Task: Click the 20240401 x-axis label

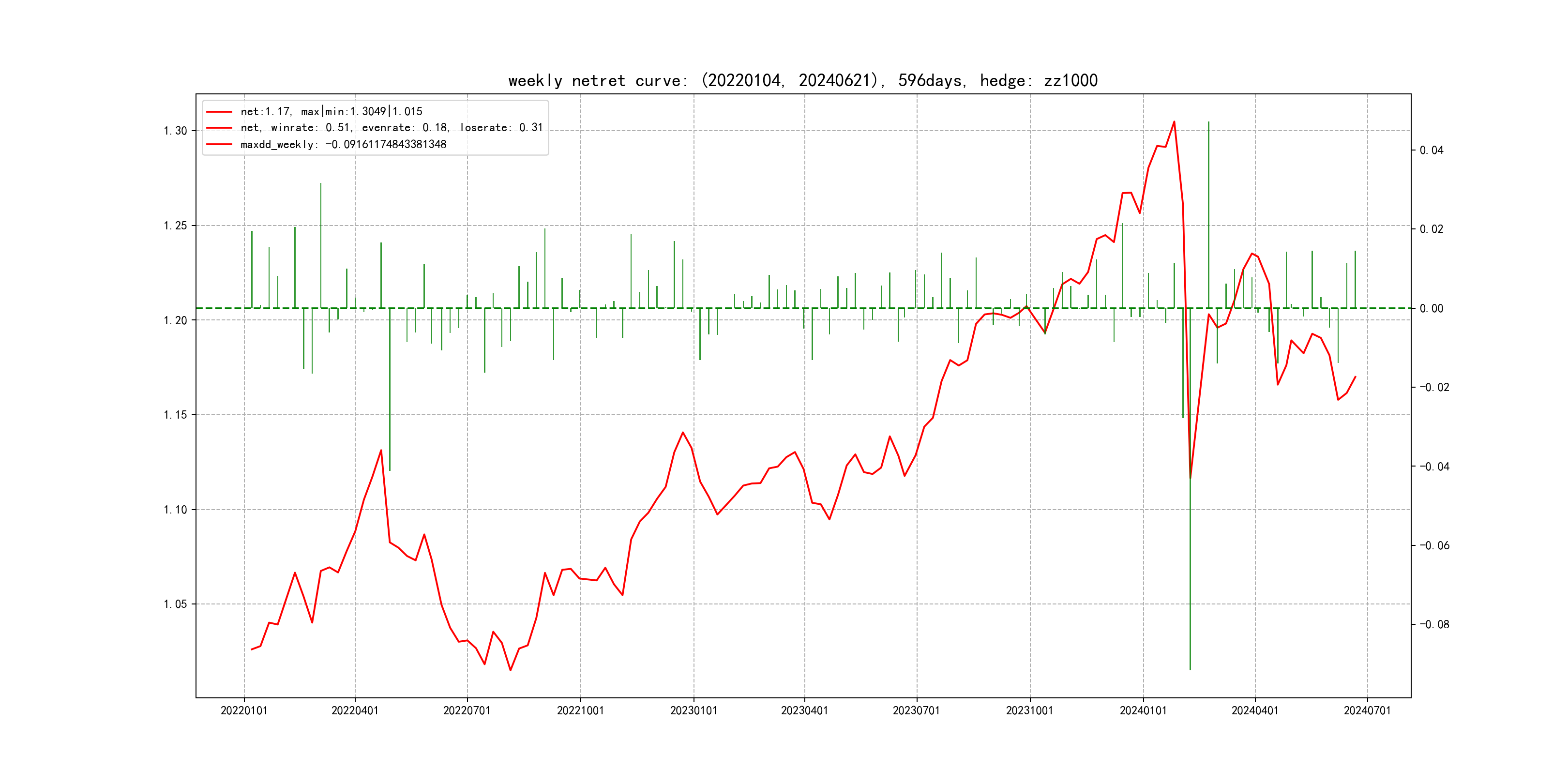Action: (1254, 711)
